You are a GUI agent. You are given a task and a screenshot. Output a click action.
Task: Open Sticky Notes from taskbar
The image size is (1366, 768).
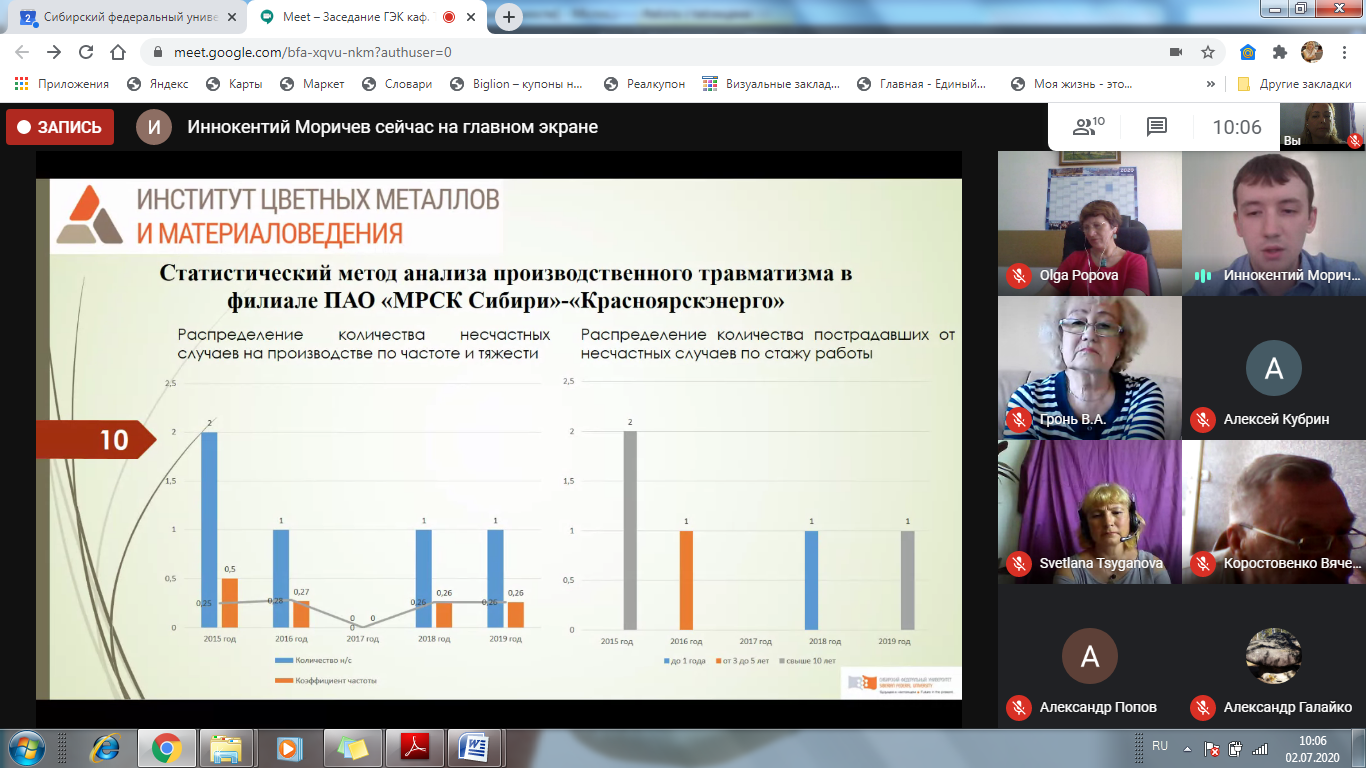tap(351, 747)
